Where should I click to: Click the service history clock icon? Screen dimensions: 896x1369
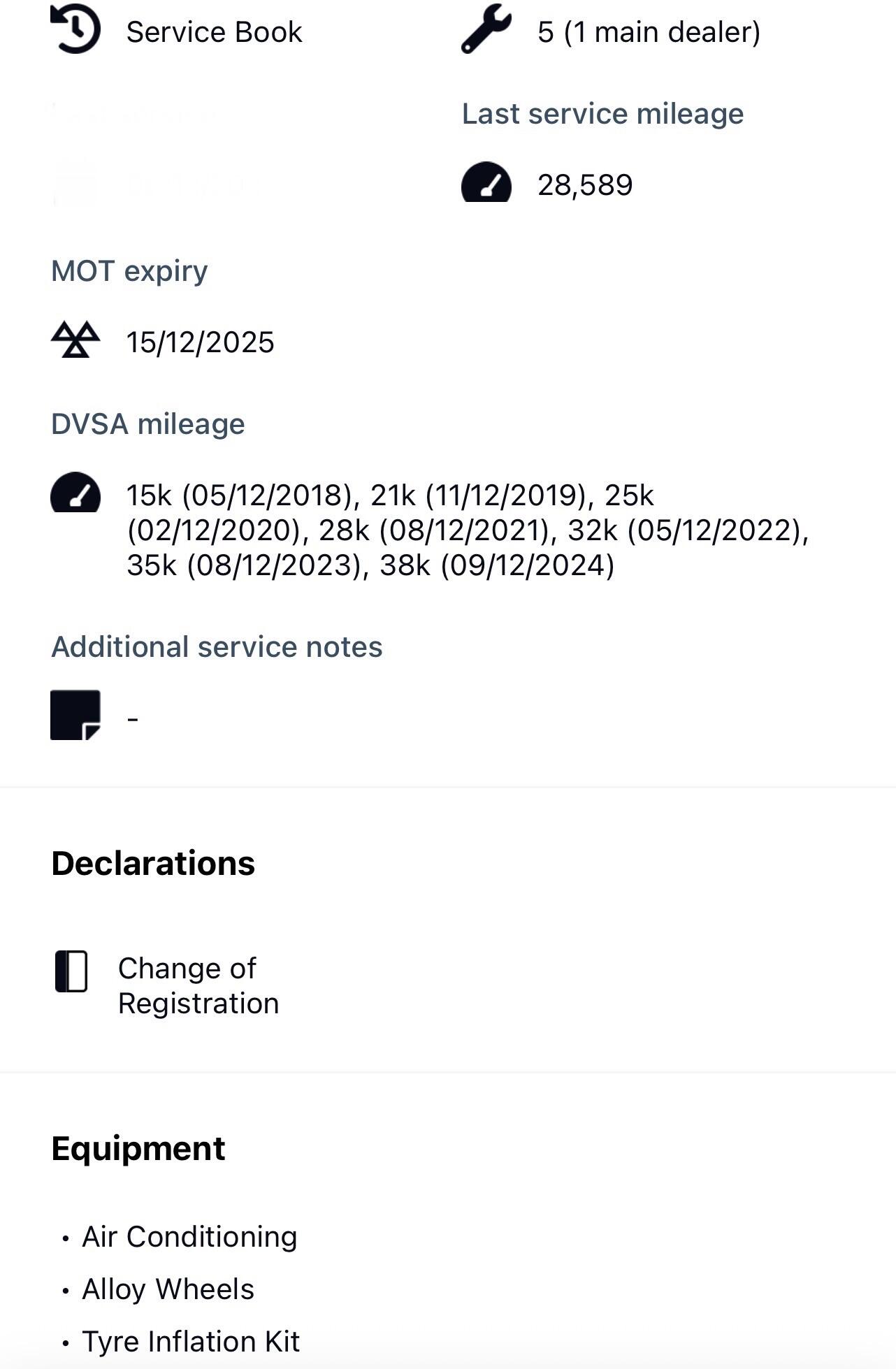[75, 29]
